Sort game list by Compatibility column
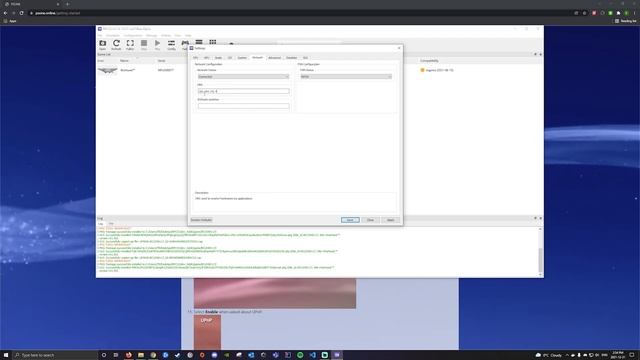The image size is (640, 360). (x=429, y=61)
